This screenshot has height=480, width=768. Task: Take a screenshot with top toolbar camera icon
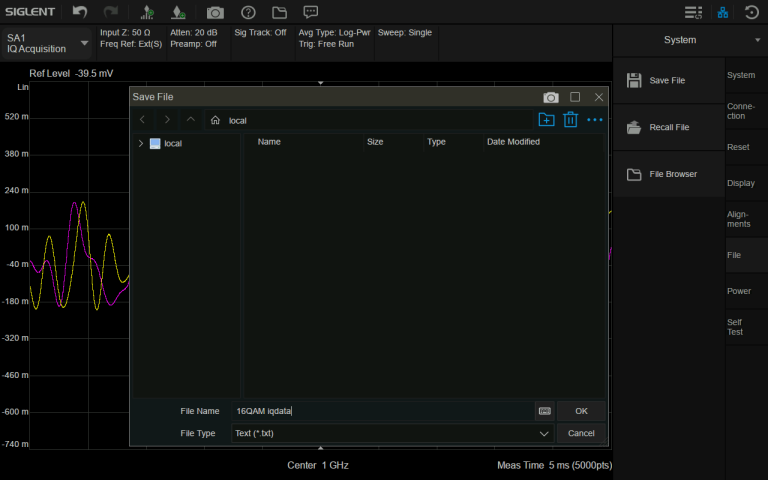[215, 12]
